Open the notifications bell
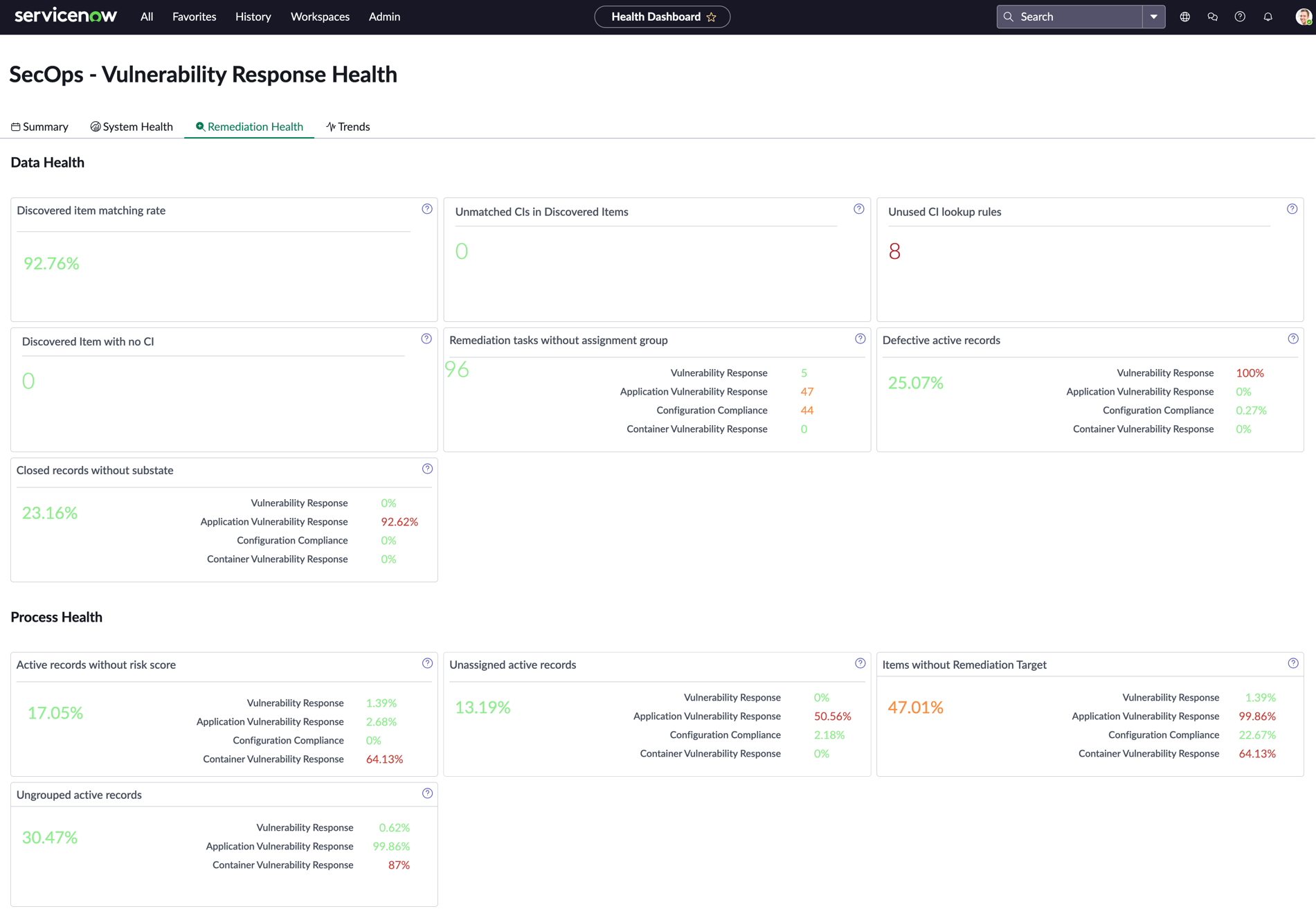The image size is (1316, 918). tap(1268, 17)
